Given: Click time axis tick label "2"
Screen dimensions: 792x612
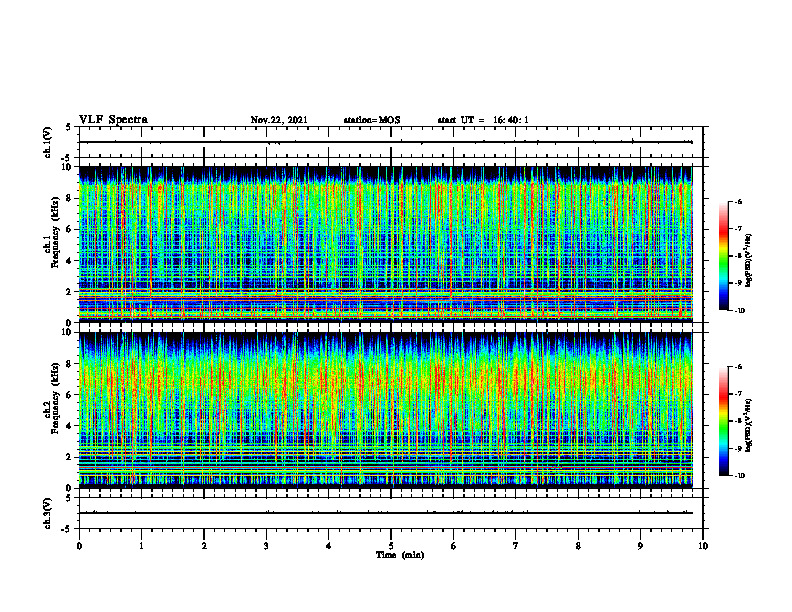Looking at the screenshot, I should click(204, 546).
